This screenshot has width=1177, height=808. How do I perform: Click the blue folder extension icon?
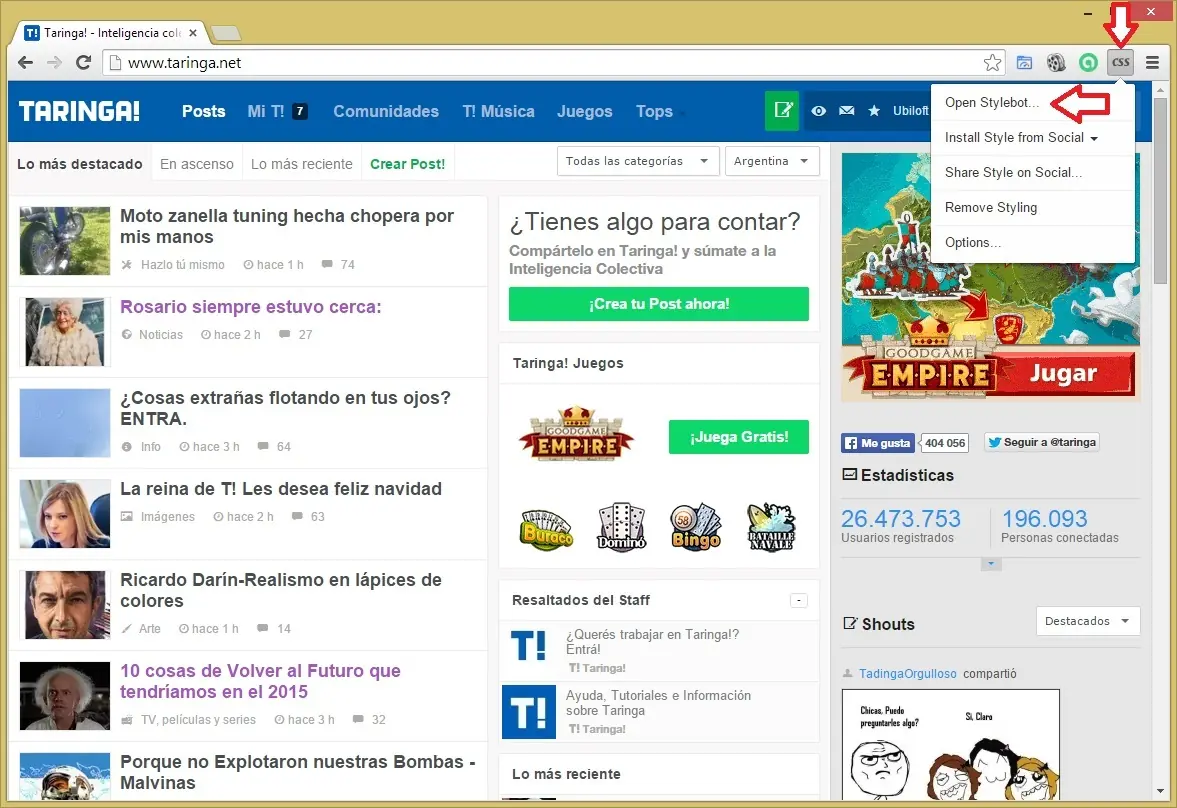(x=1024, y=63)
